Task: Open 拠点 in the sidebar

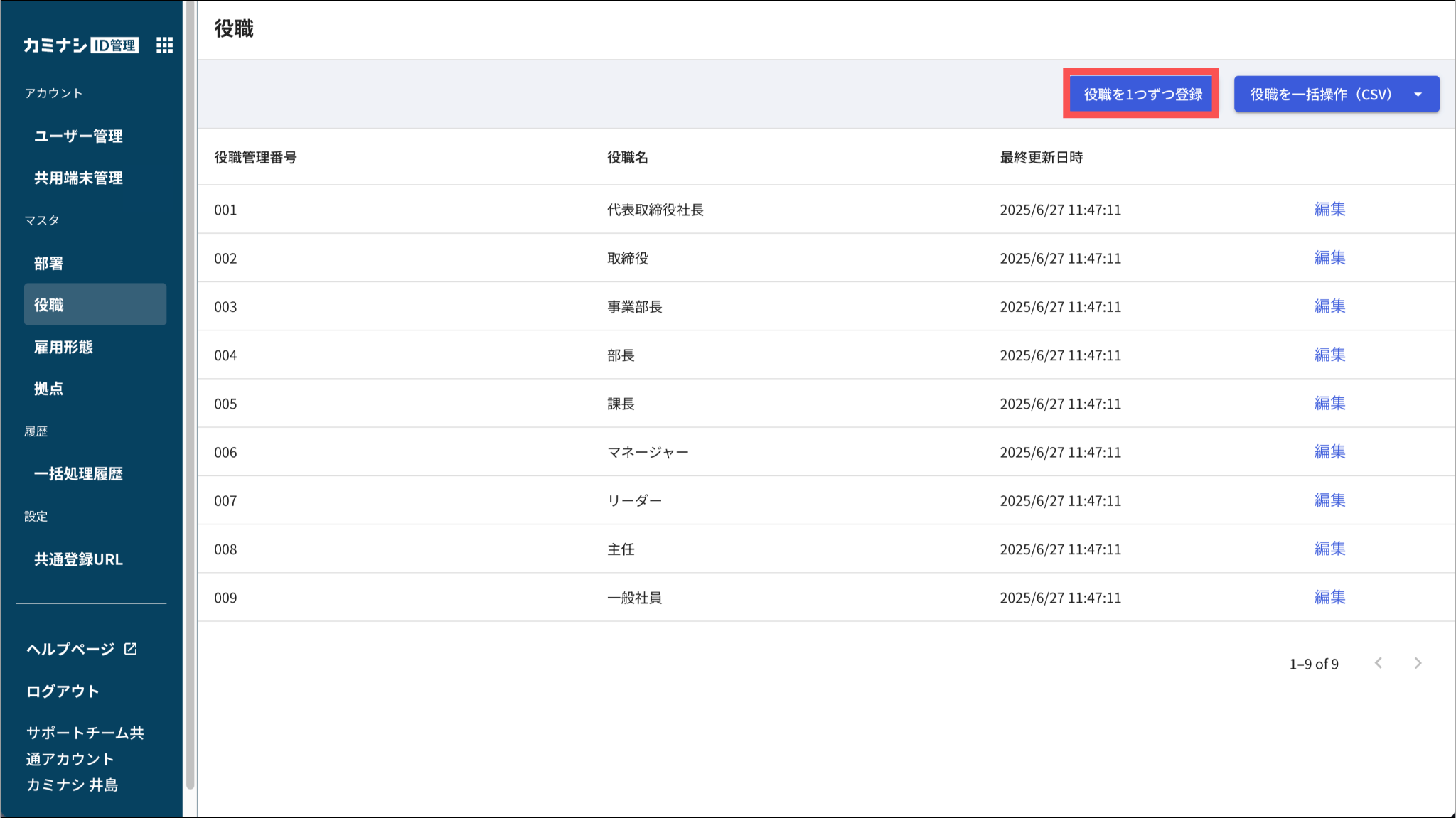Action: pos(48,389)
